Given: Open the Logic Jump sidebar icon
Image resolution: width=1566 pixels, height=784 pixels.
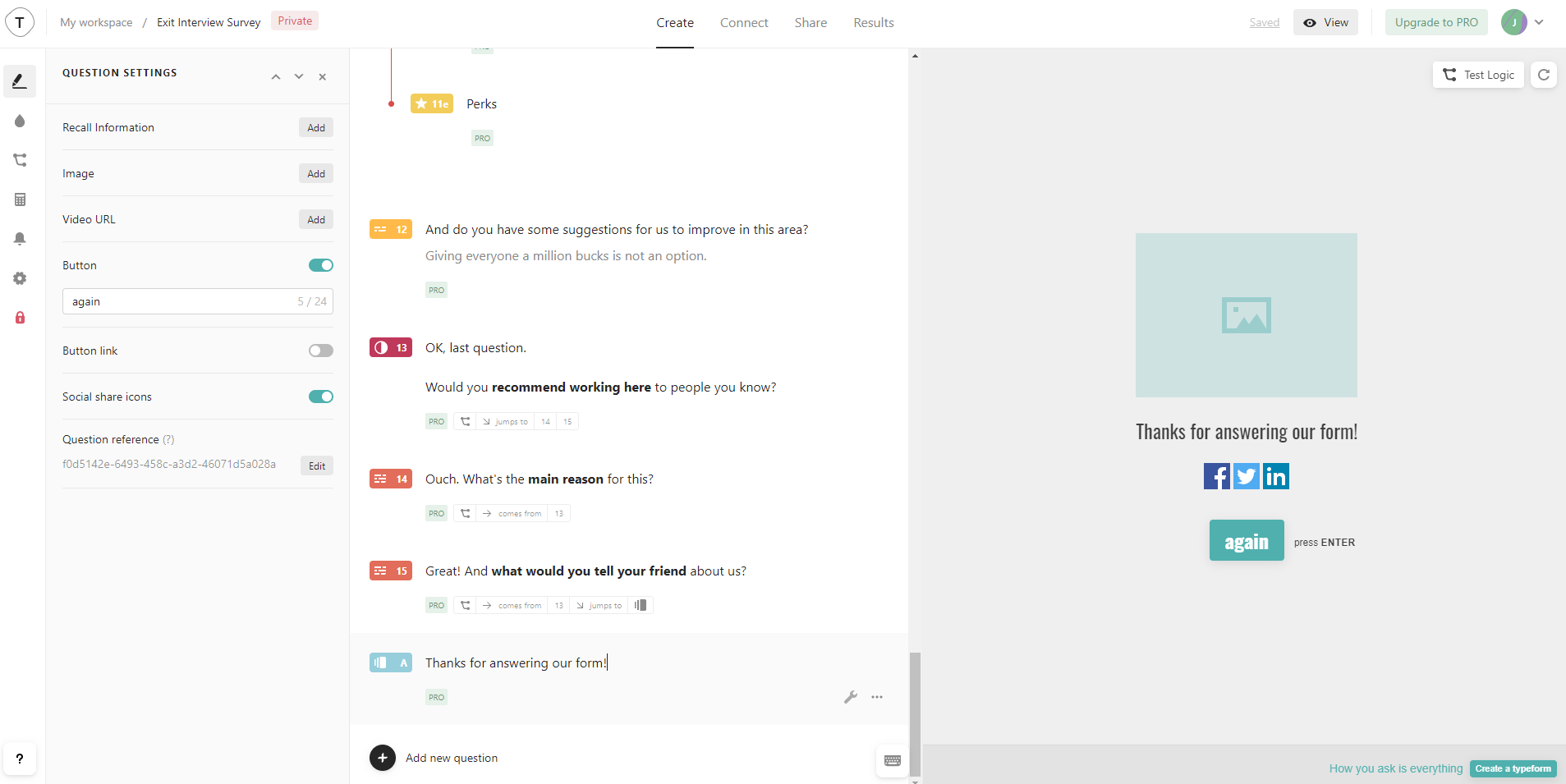Looking at the screenshot, I should point(20,160).
